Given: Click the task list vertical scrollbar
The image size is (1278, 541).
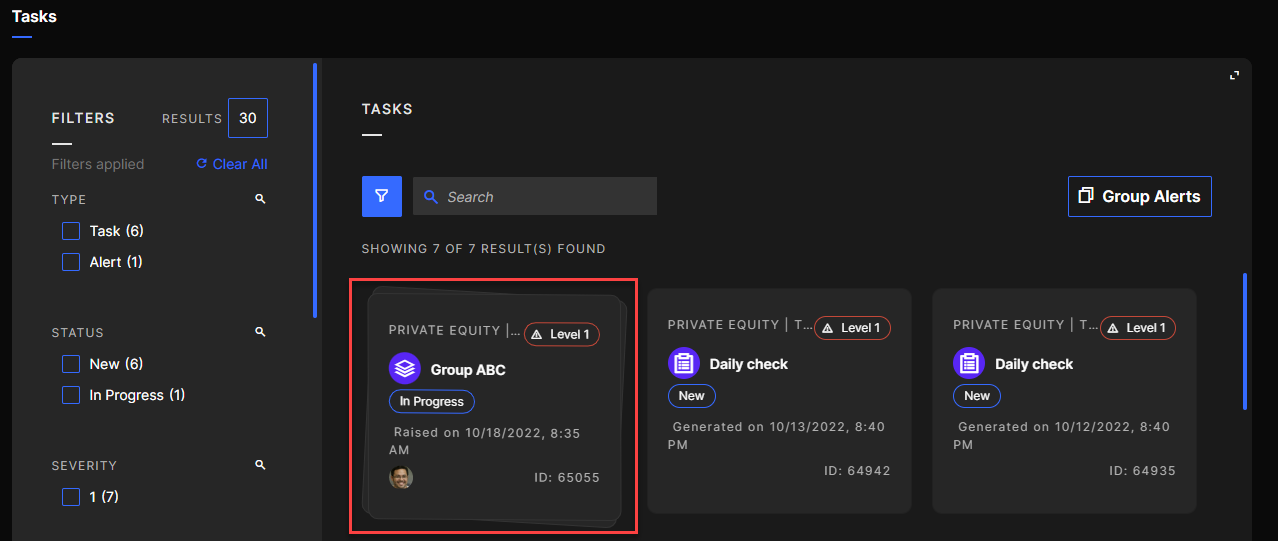Looking at the screenshot, I should [1244, 341].
